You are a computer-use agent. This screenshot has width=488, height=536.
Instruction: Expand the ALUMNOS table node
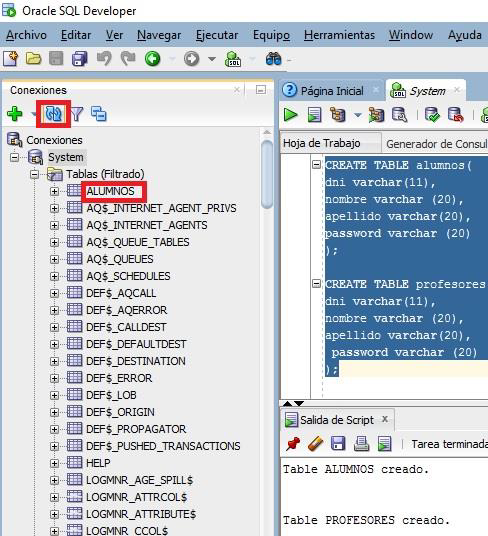click(x=54, y=191)
